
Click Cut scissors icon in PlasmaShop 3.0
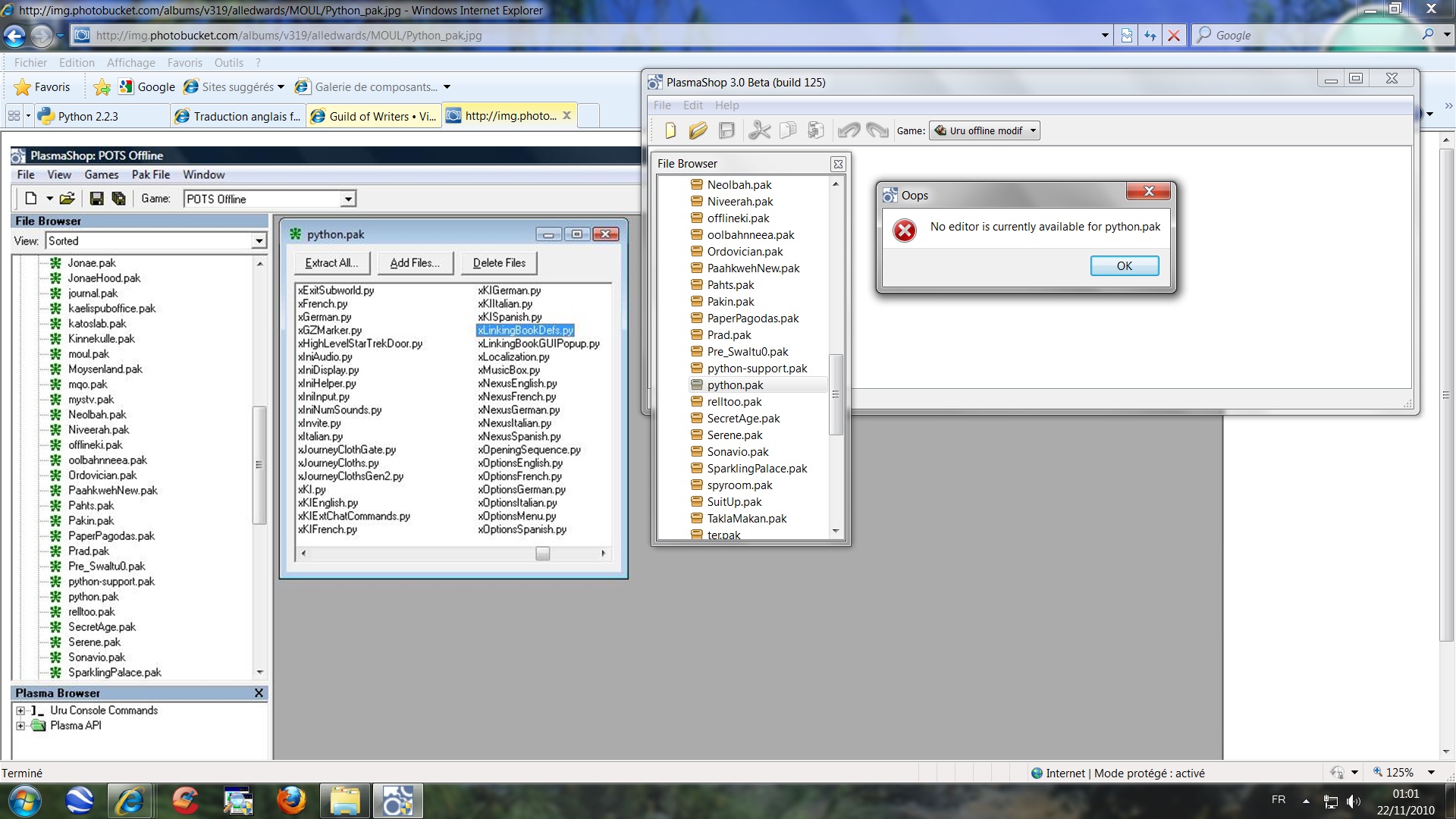[759, 130]
